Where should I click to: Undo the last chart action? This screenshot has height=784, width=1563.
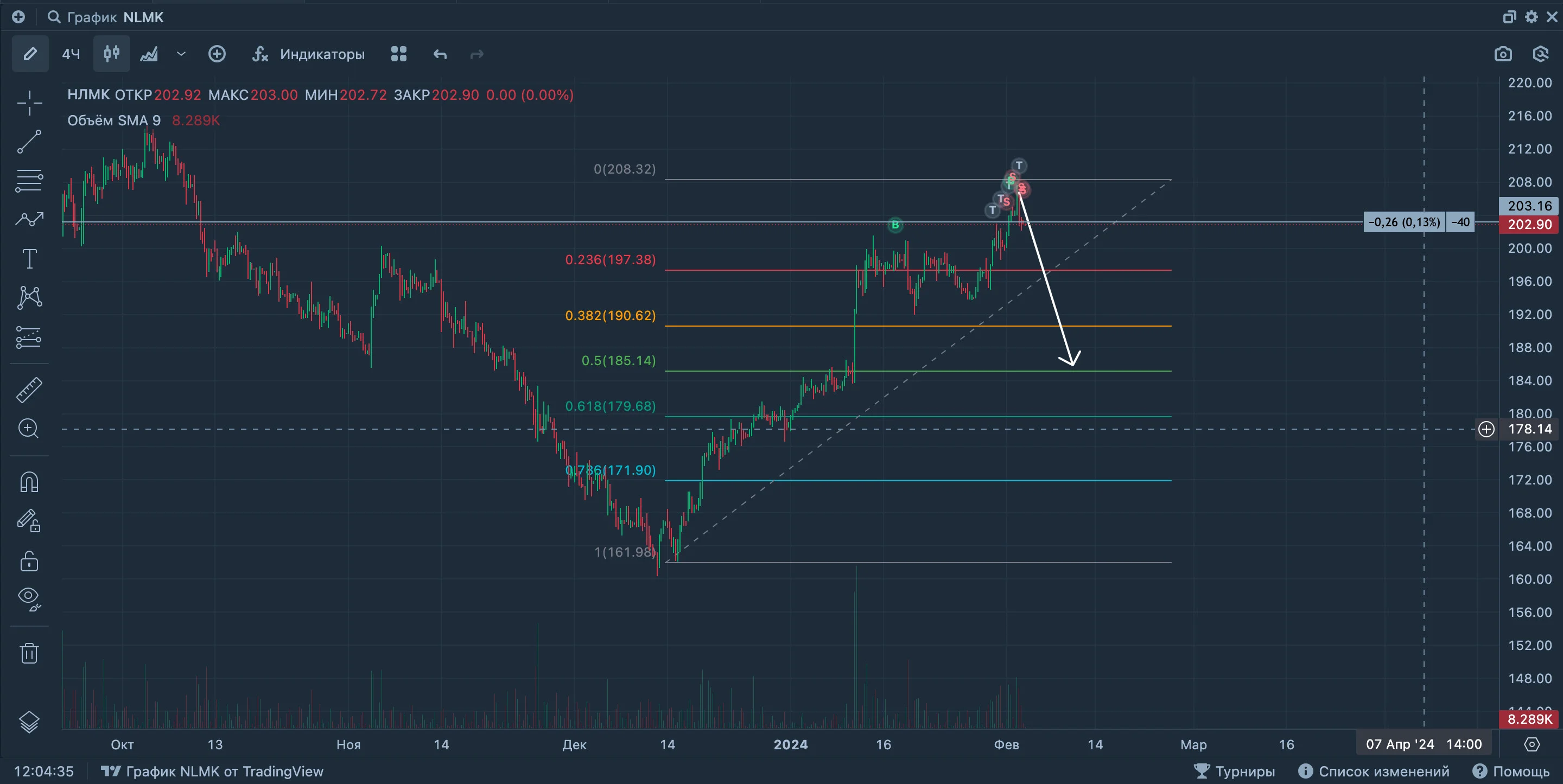pyautogui.click(x=440, y=54)
